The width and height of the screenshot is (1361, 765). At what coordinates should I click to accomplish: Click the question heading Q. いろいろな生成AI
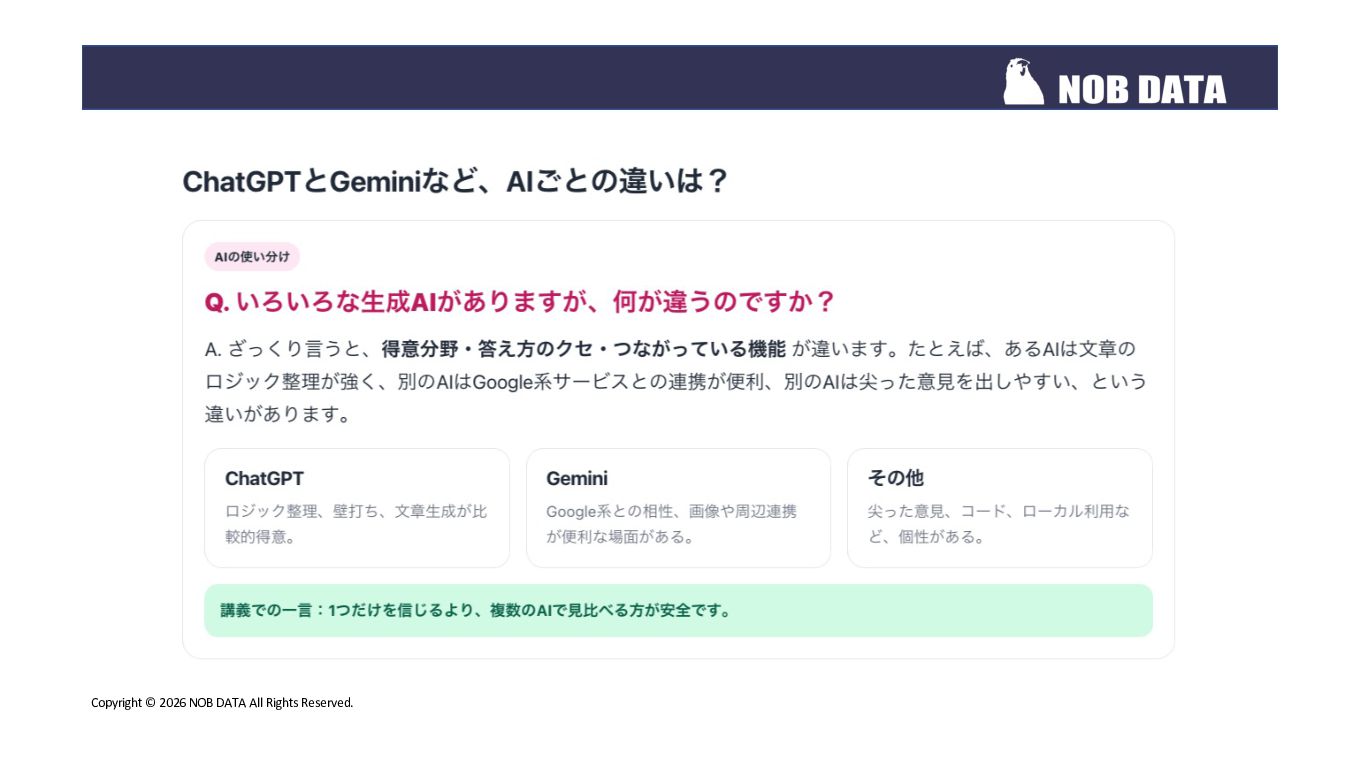coord(520,302)
